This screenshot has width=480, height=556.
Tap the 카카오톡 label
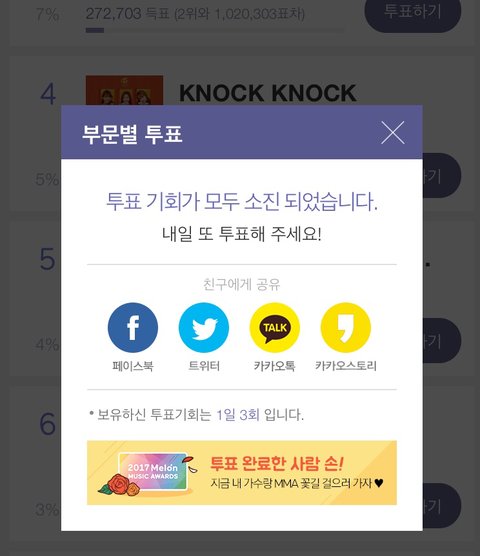275,366
